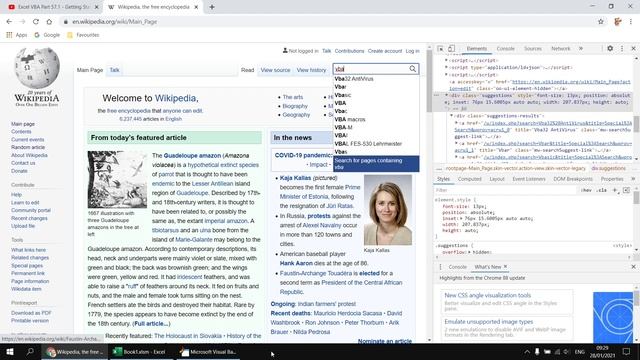This screenshot has width=640, height=360.
Task: Open the Wikipedia Talk page tab
Action: pyautogui.click(x=114, y=70)
